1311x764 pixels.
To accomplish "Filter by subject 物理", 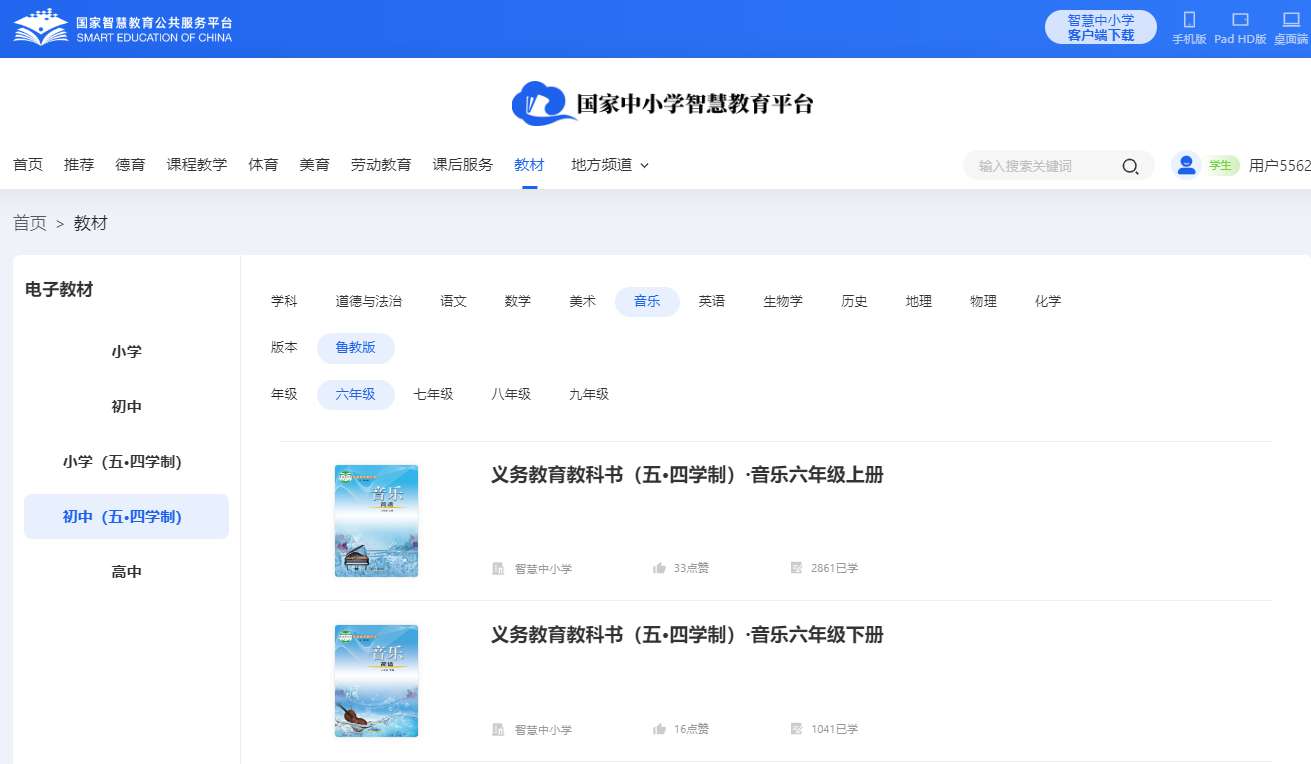I will (983, 301).
